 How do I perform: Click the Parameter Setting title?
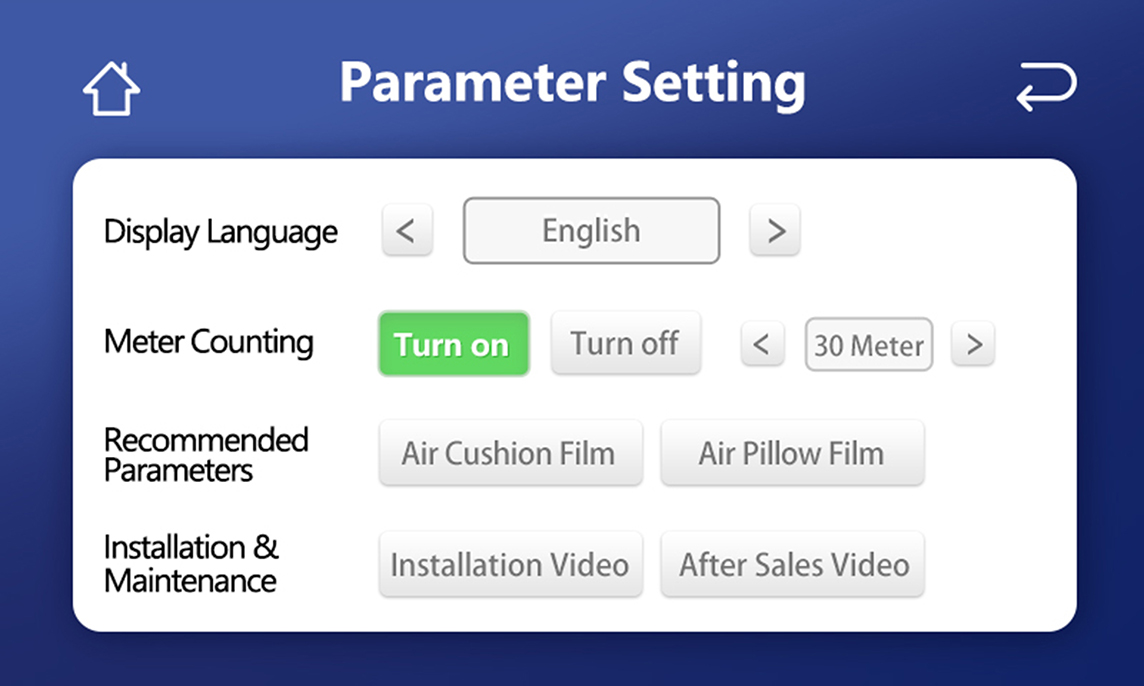(x=572, y=83)
